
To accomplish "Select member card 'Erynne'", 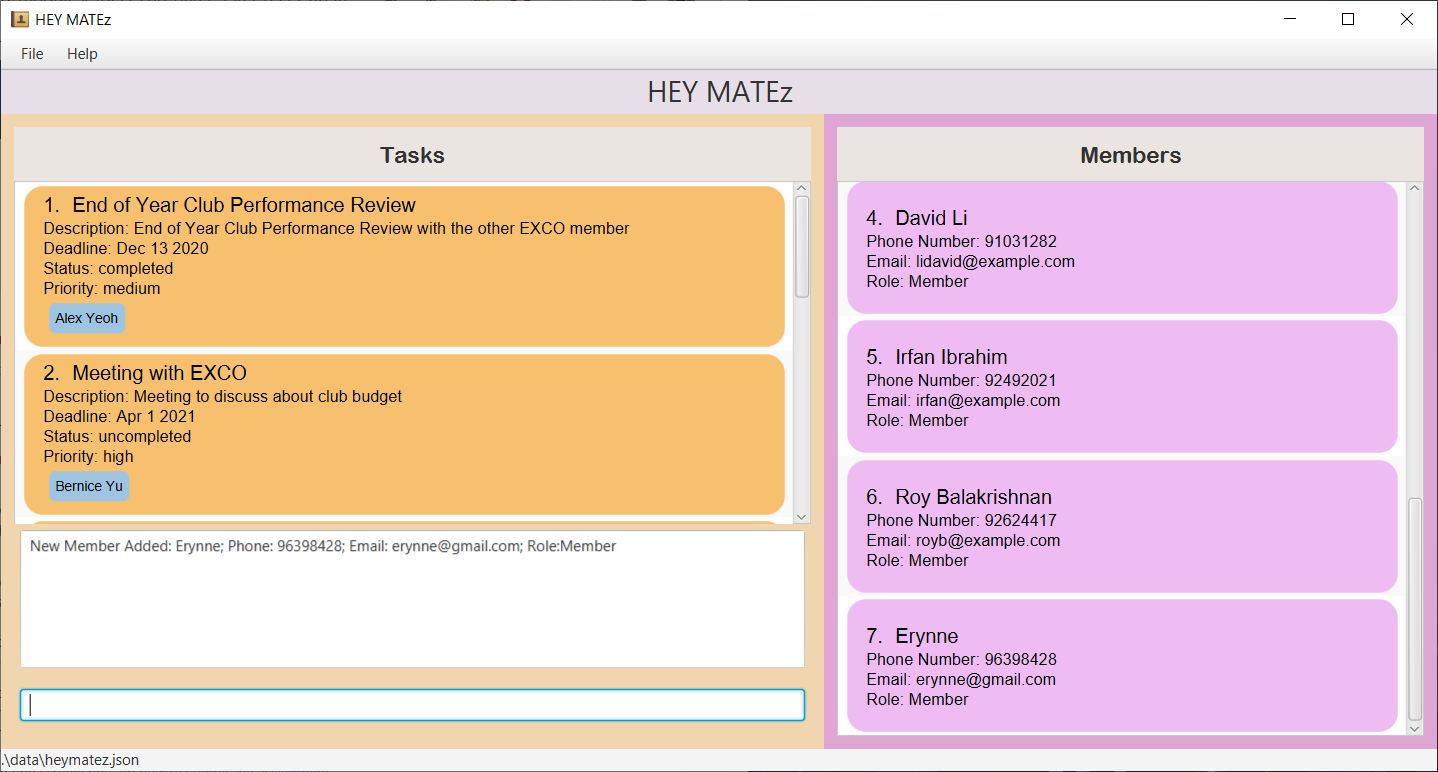I will tap(1122, 665).
